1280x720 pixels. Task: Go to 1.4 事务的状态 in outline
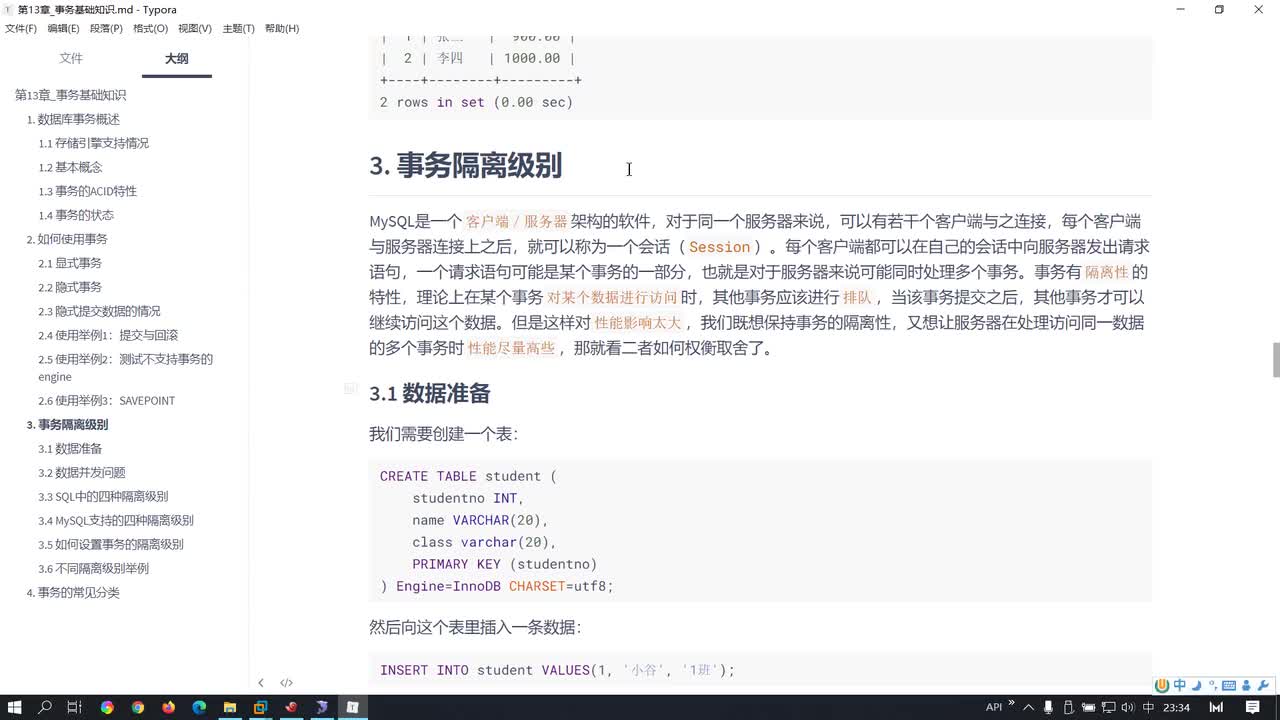click(76, 215)
